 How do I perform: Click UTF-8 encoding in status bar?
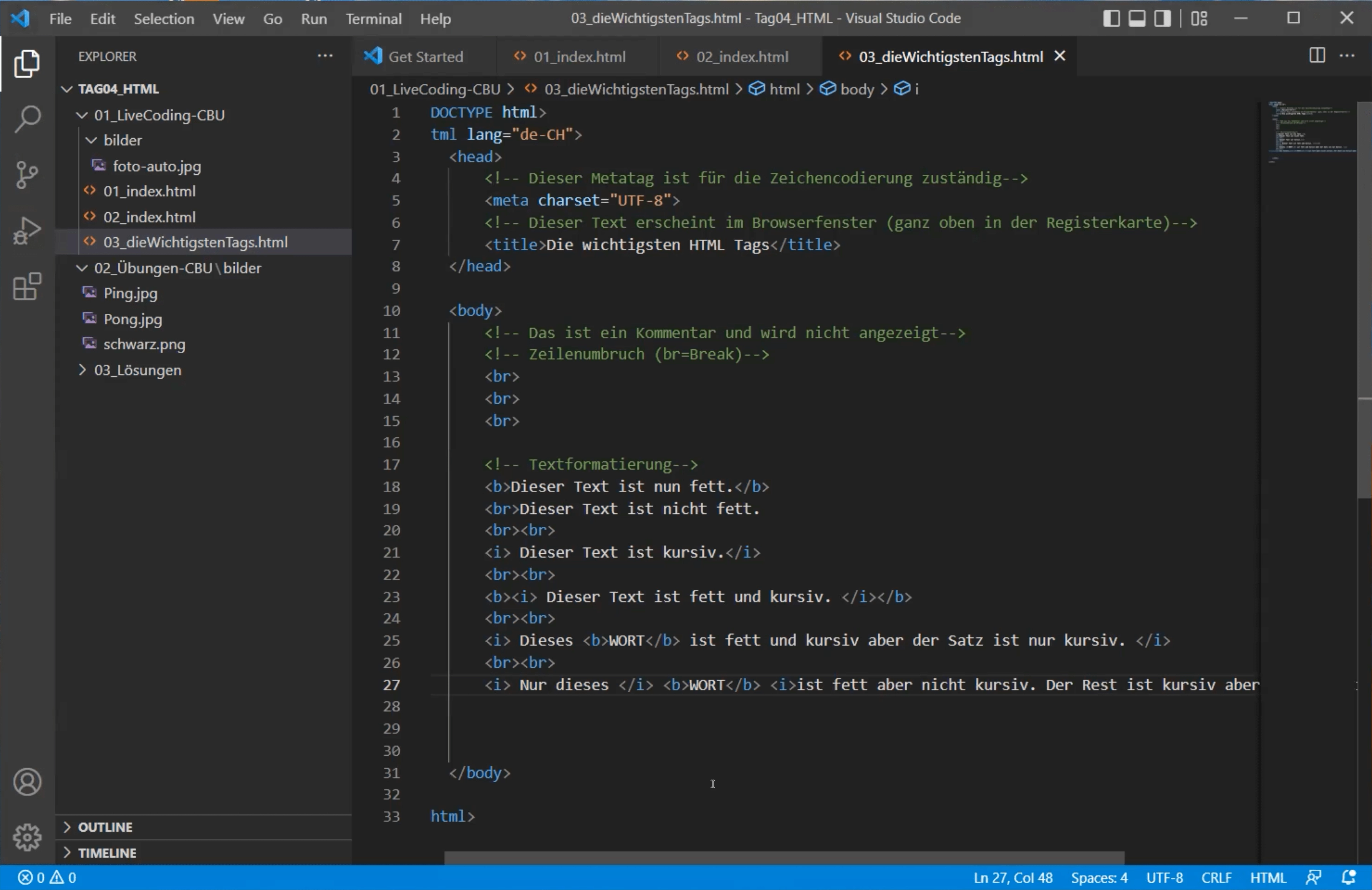tap(1165, 878)
